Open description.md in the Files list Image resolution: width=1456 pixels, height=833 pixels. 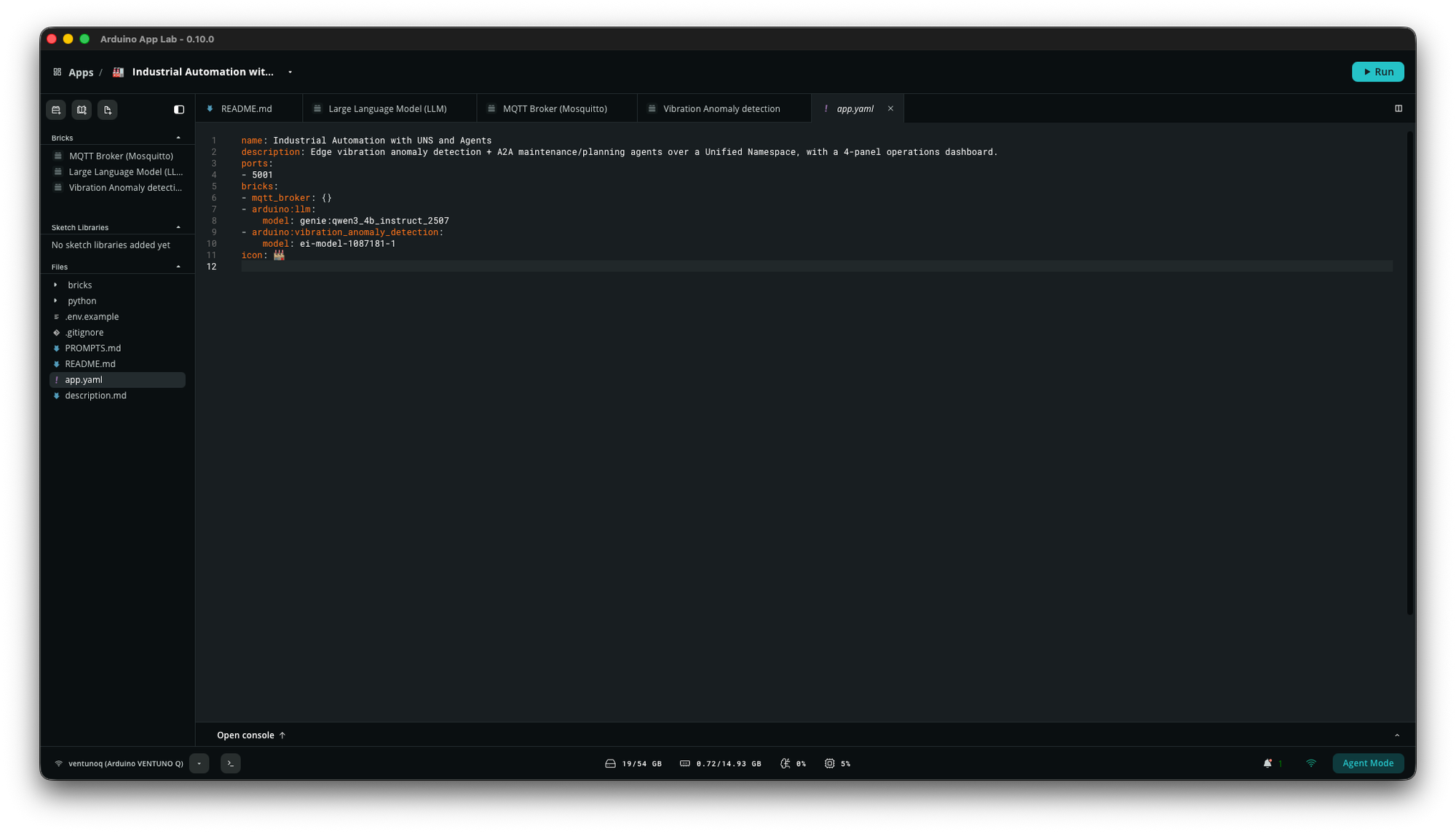[95, 396]
